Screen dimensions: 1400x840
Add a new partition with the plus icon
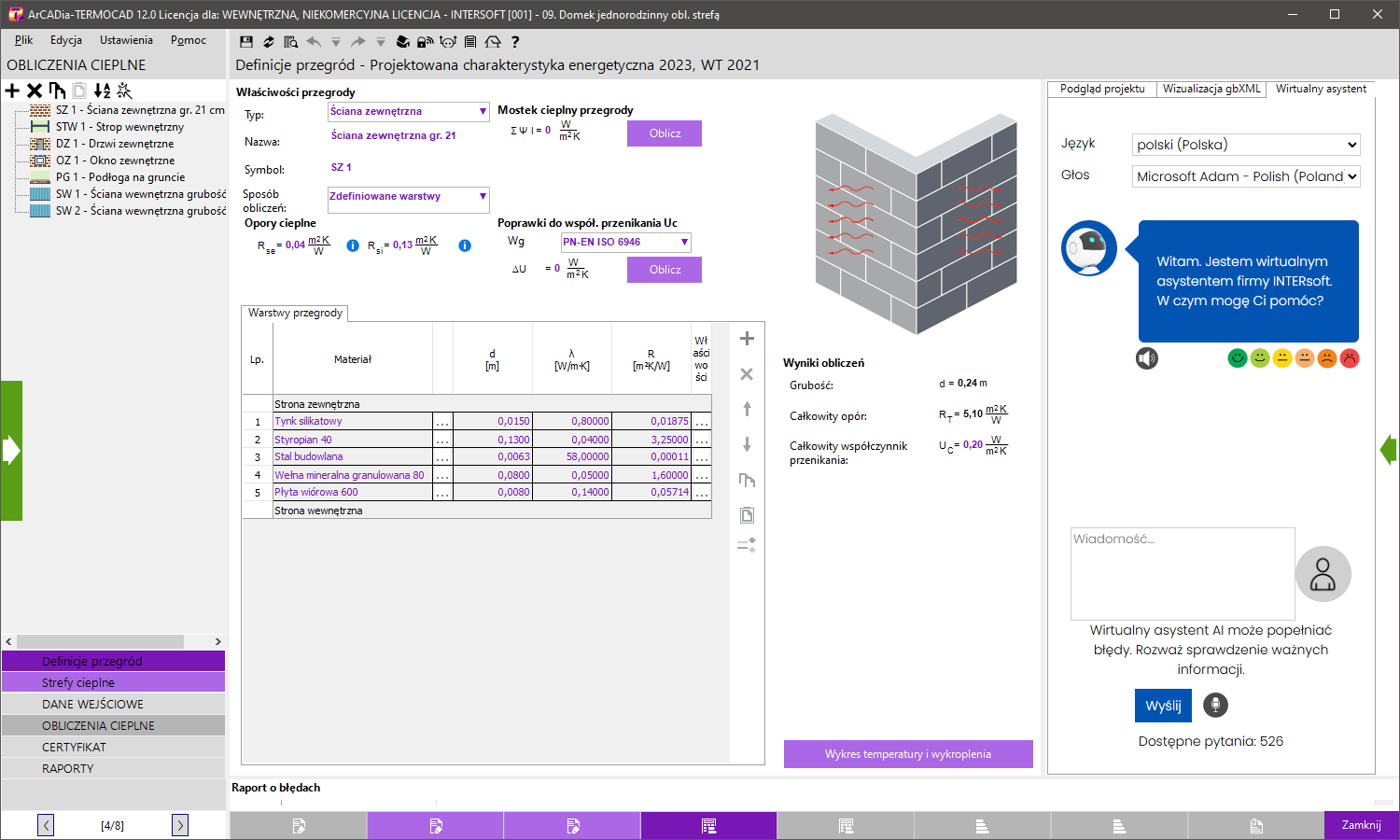tap(12, 91)
